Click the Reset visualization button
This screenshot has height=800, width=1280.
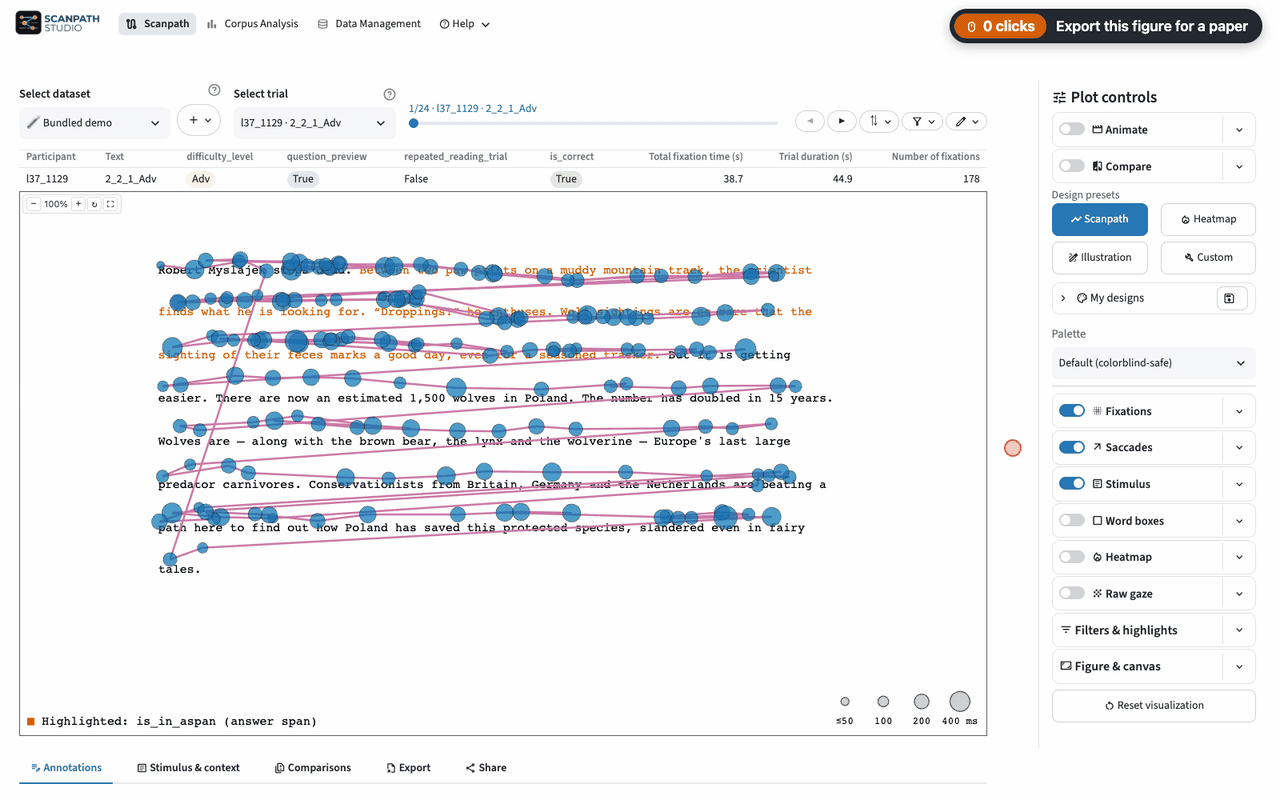(1153, 705)
